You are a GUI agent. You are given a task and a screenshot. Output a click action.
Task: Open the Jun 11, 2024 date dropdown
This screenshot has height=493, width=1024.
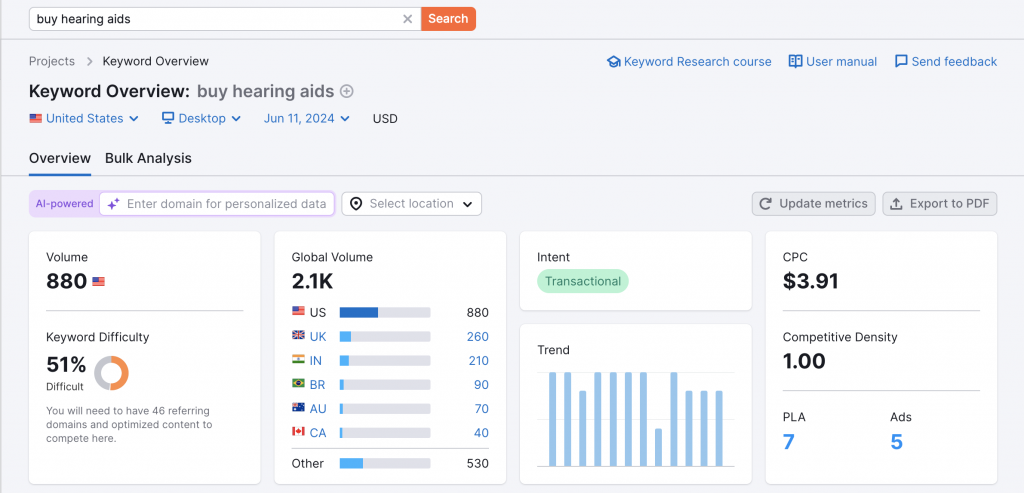click(307, 118)
